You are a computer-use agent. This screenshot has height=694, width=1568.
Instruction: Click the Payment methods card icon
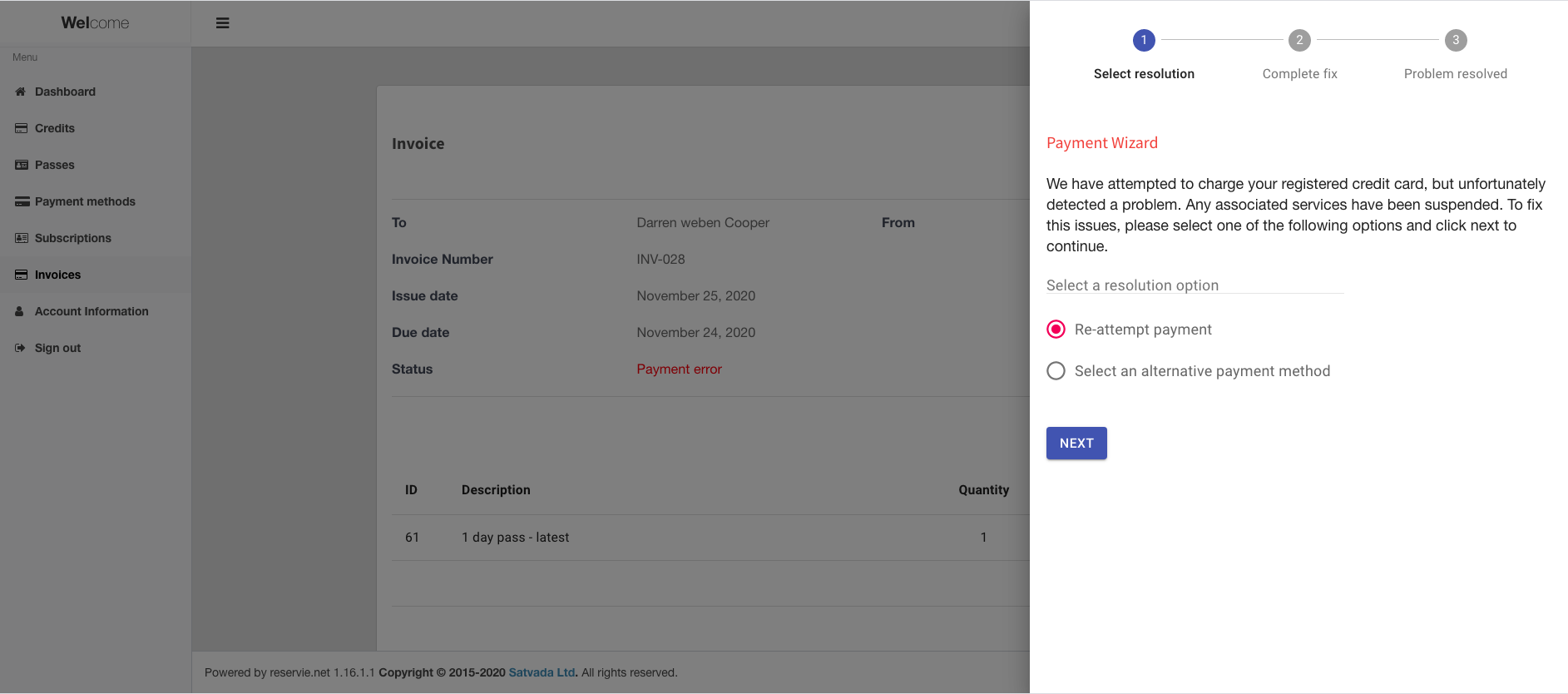coord(22,201)
